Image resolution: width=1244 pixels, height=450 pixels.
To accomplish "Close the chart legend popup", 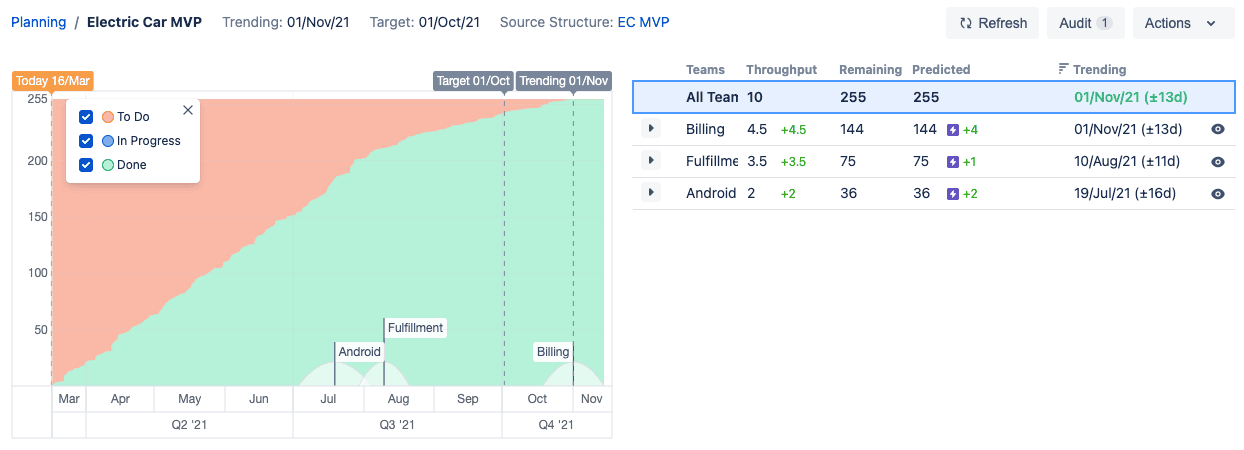I will tap(187, 111).
